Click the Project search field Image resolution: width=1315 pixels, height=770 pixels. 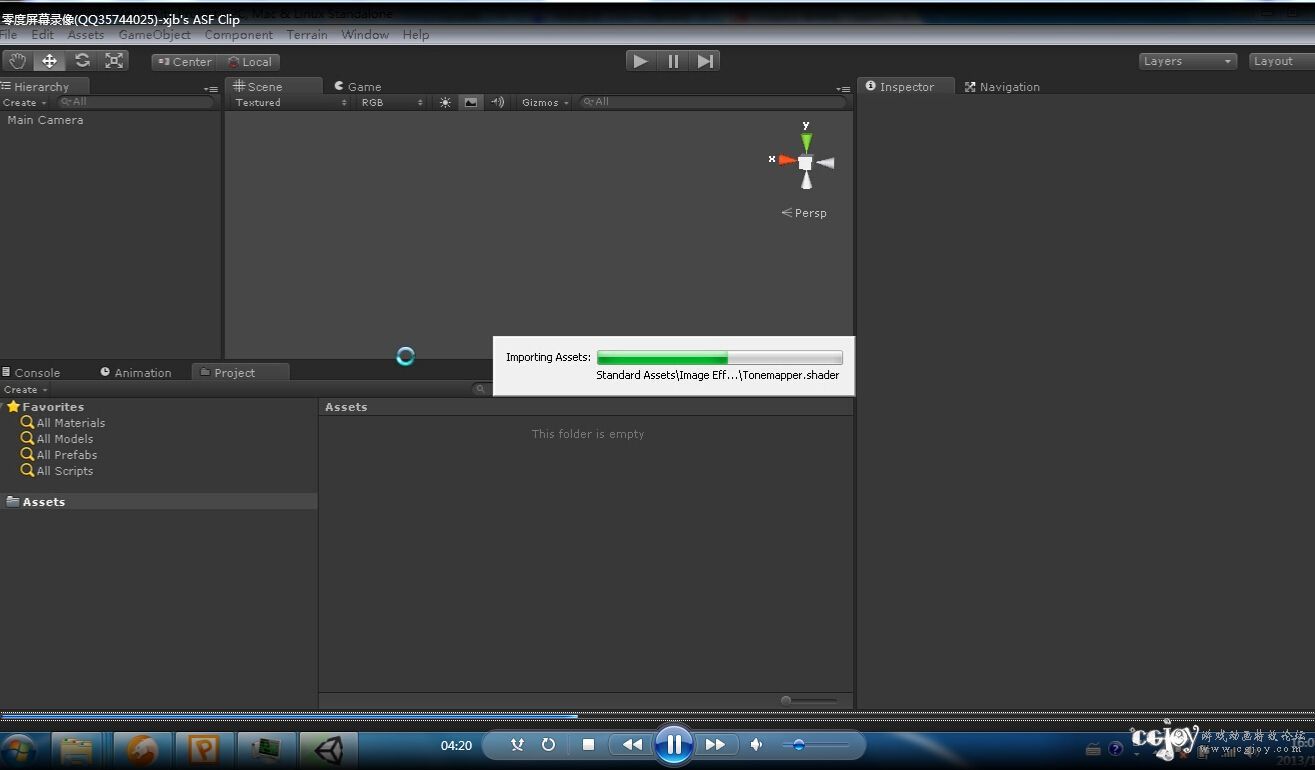(x=482, y=389)
